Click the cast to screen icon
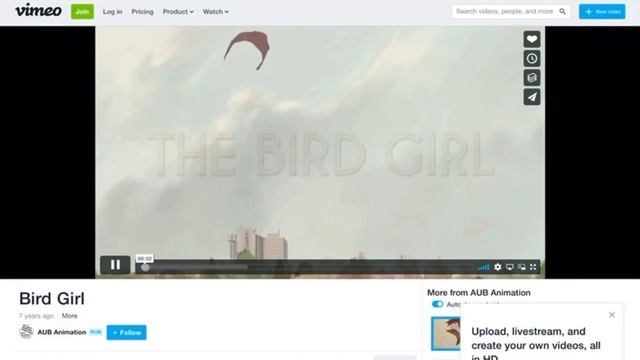 tap(509, 267)
